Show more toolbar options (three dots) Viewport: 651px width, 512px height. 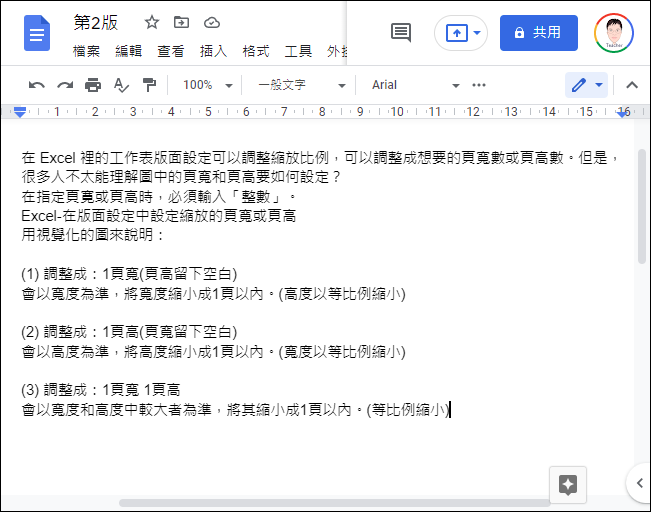click(479, 85)
